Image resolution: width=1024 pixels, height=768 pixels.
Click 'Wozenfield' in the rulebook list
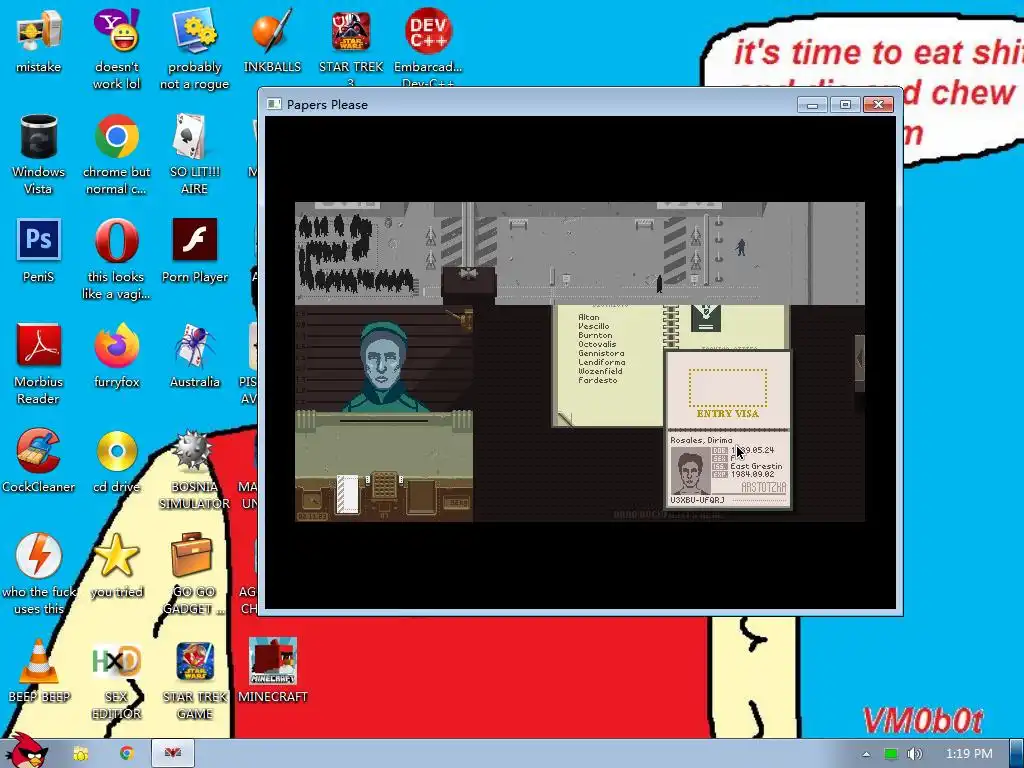click(600, 371)
